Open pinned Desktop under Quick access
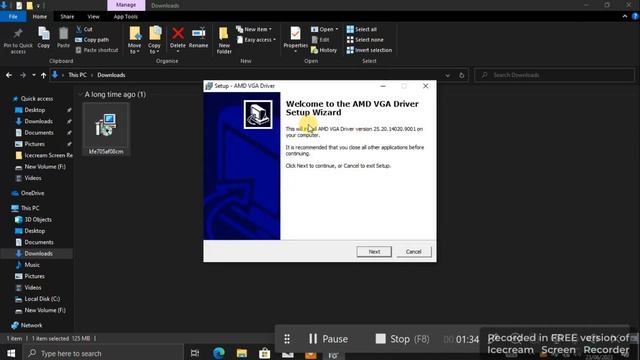640x360 pixels. pos(35,110)
